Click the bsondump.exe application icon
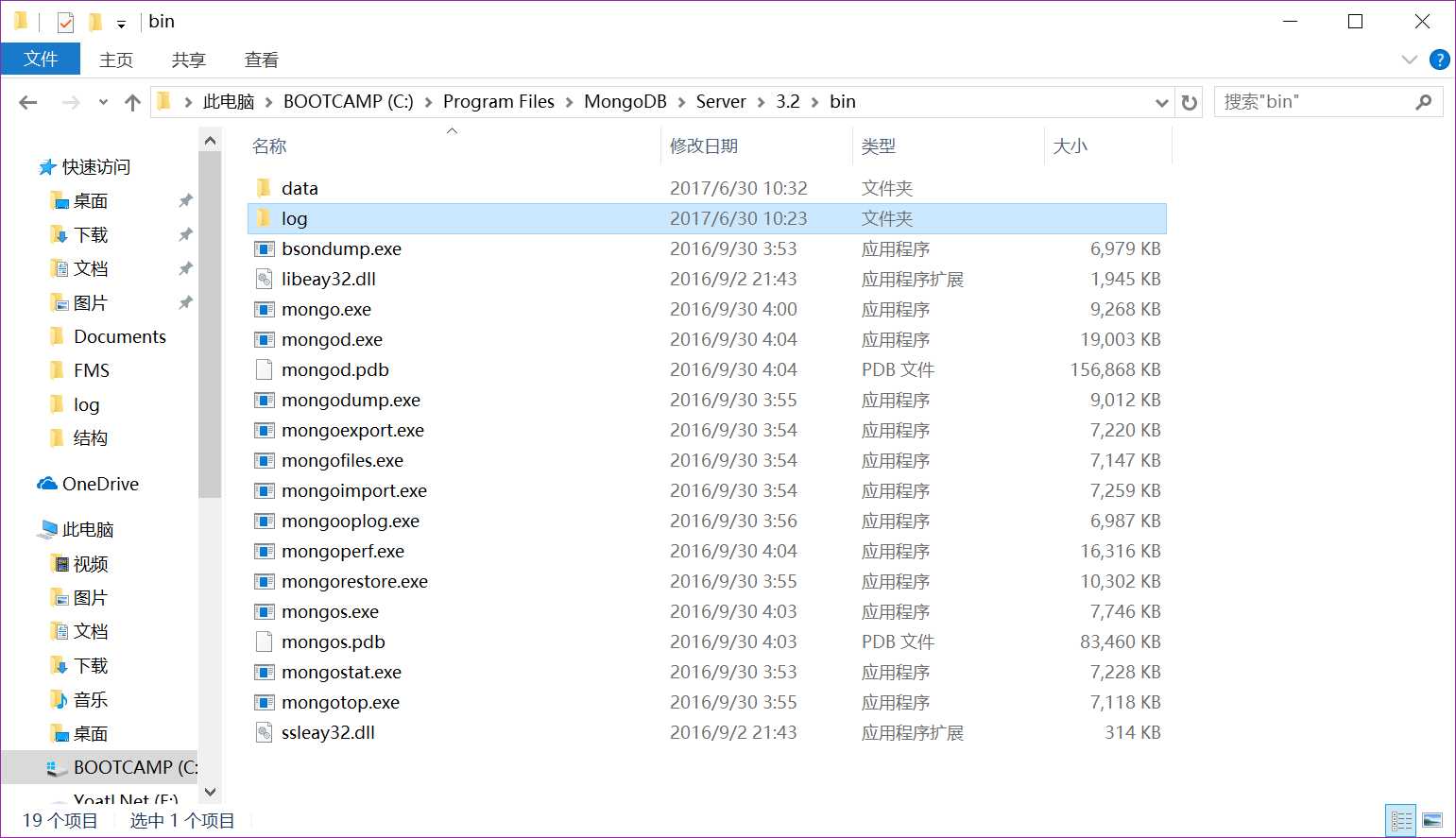The height and width of the screenshot is (838, 1456). tap(265, 248)
